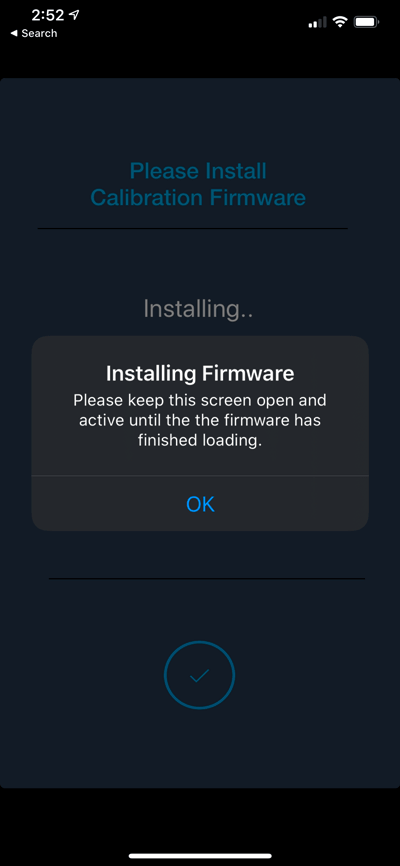Tap the battery indicator icon
Viewport: 400px width, 866px height.
pyautogui.click(x=366, y=22)
